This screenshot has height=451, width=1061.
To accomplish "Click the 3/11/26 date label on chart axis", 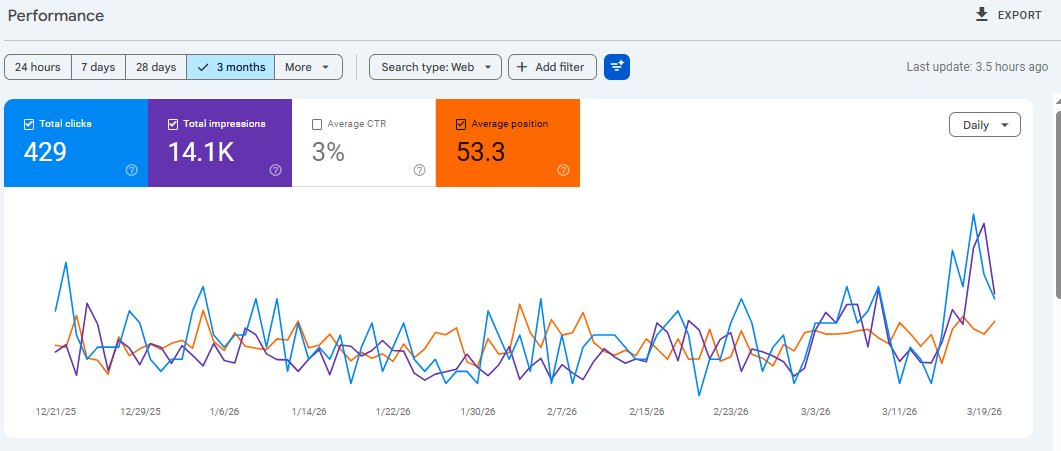I will coord(899,412).
